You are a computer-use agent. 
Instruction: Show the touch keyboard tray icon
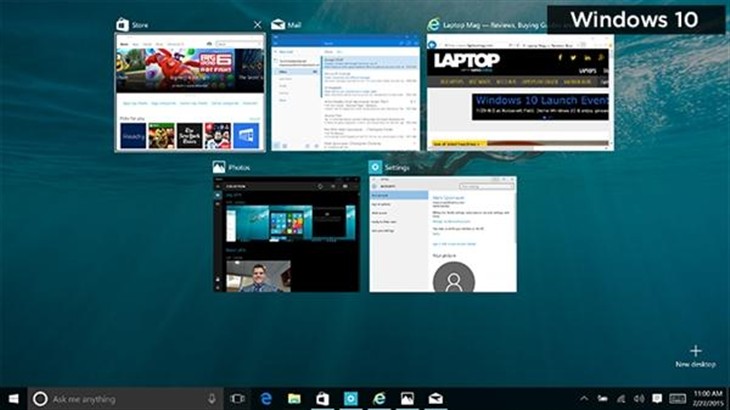point(677,399)
